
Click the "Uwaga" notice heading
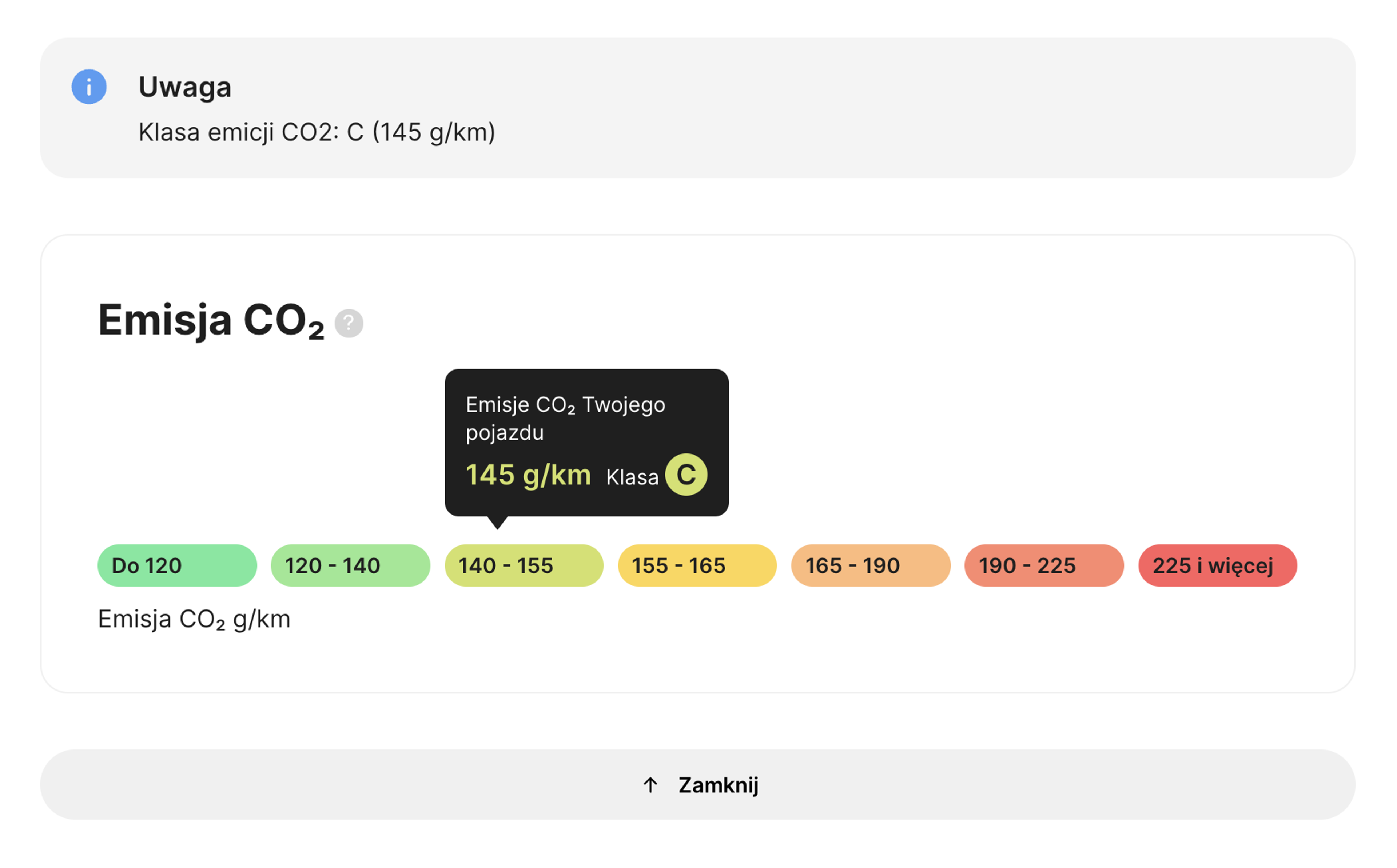tap(185, 87)
